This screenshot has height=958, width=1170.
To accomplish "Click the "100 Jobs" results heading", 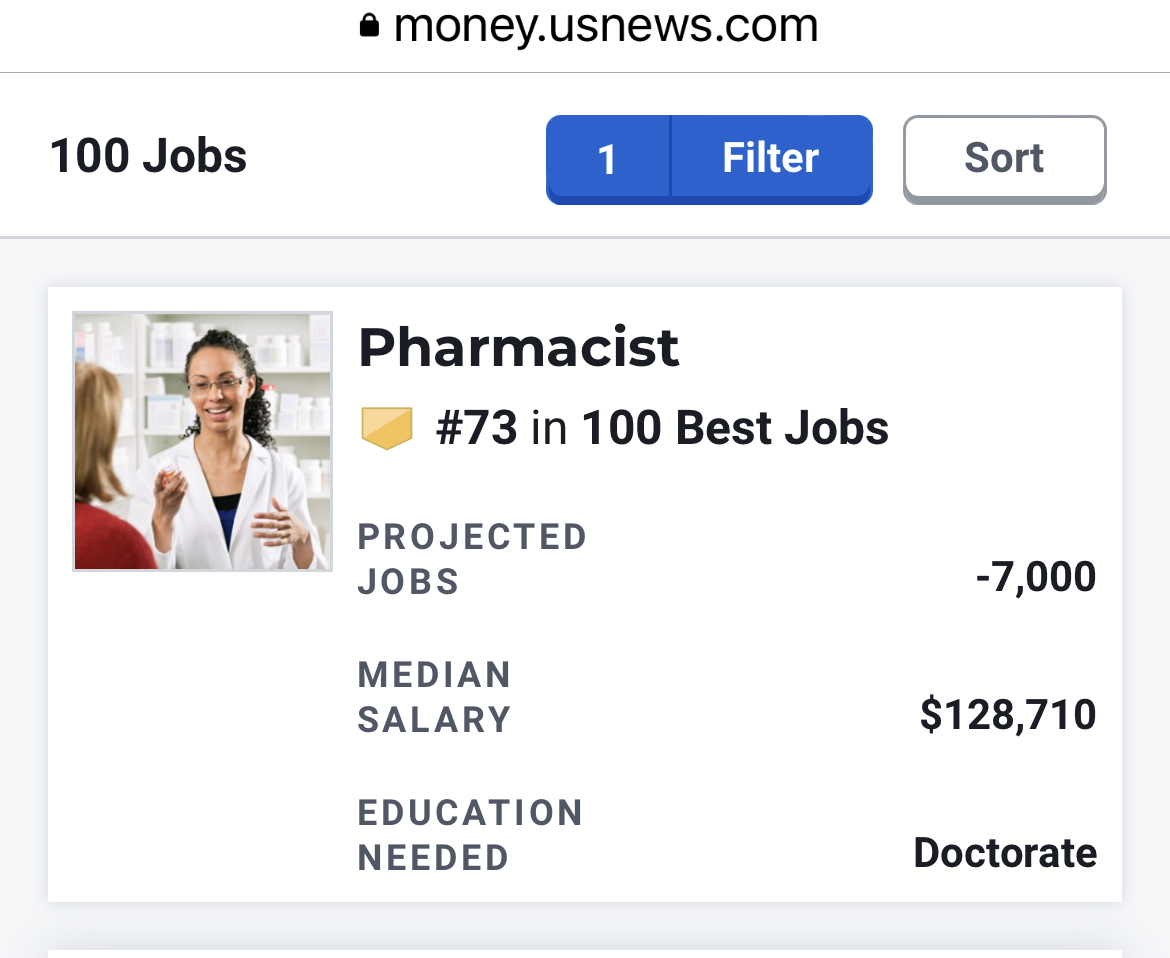I will [148, 157].
